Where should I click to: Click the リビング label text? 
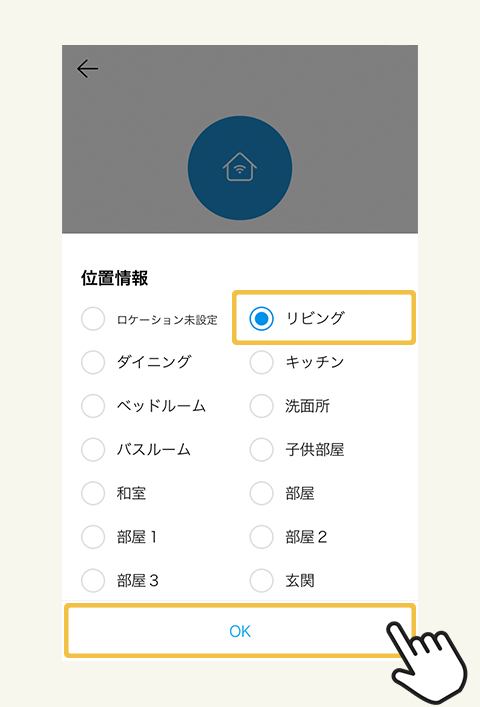tap(315, 318)
